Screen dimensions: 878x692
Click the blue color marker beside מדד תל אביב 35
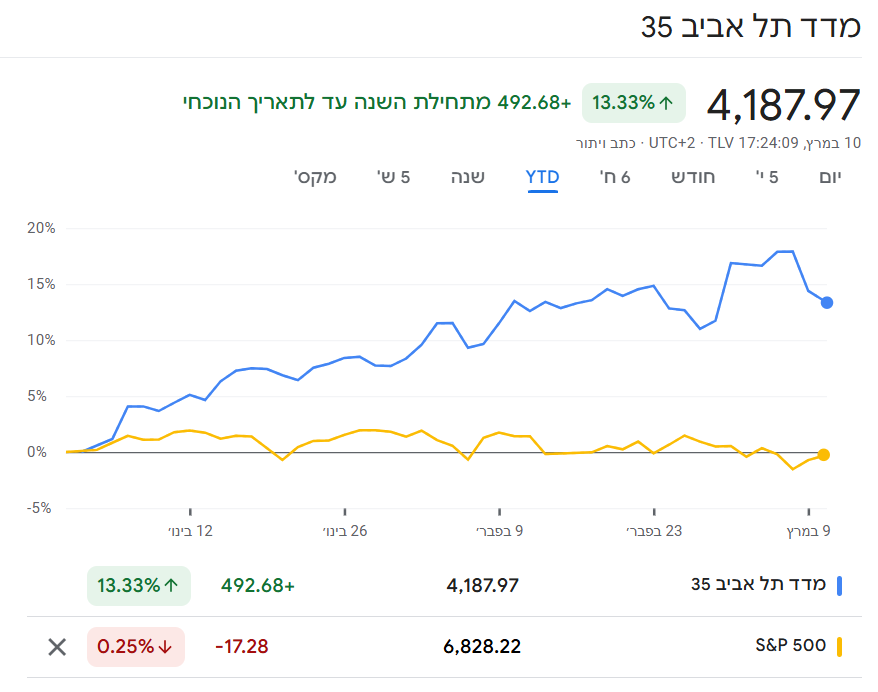click(839, 585)
